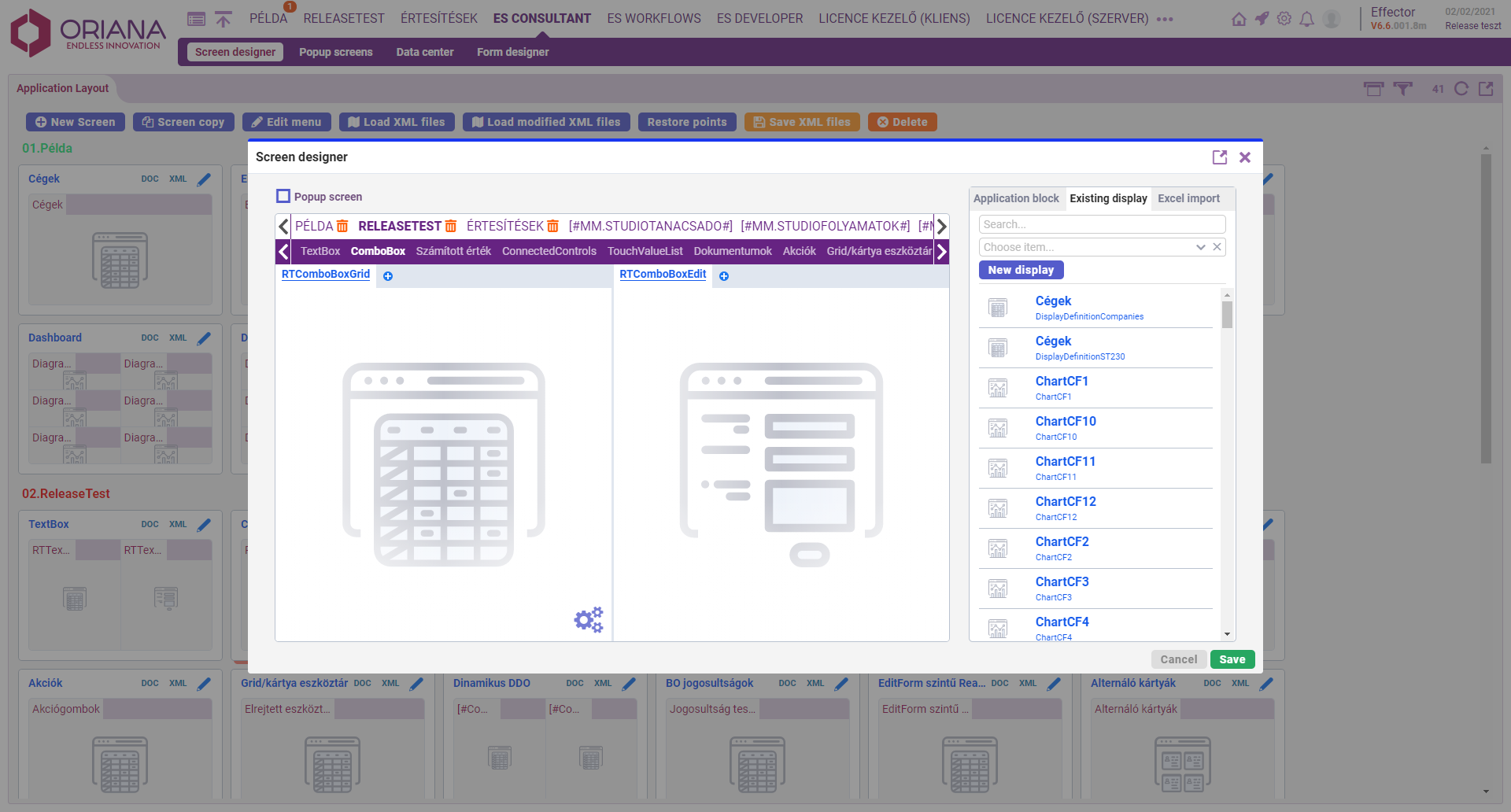Select the ComboBox submenu tab
This screenshot has height=812, width=1511.
pyautogui.click(x=378, y=251)
